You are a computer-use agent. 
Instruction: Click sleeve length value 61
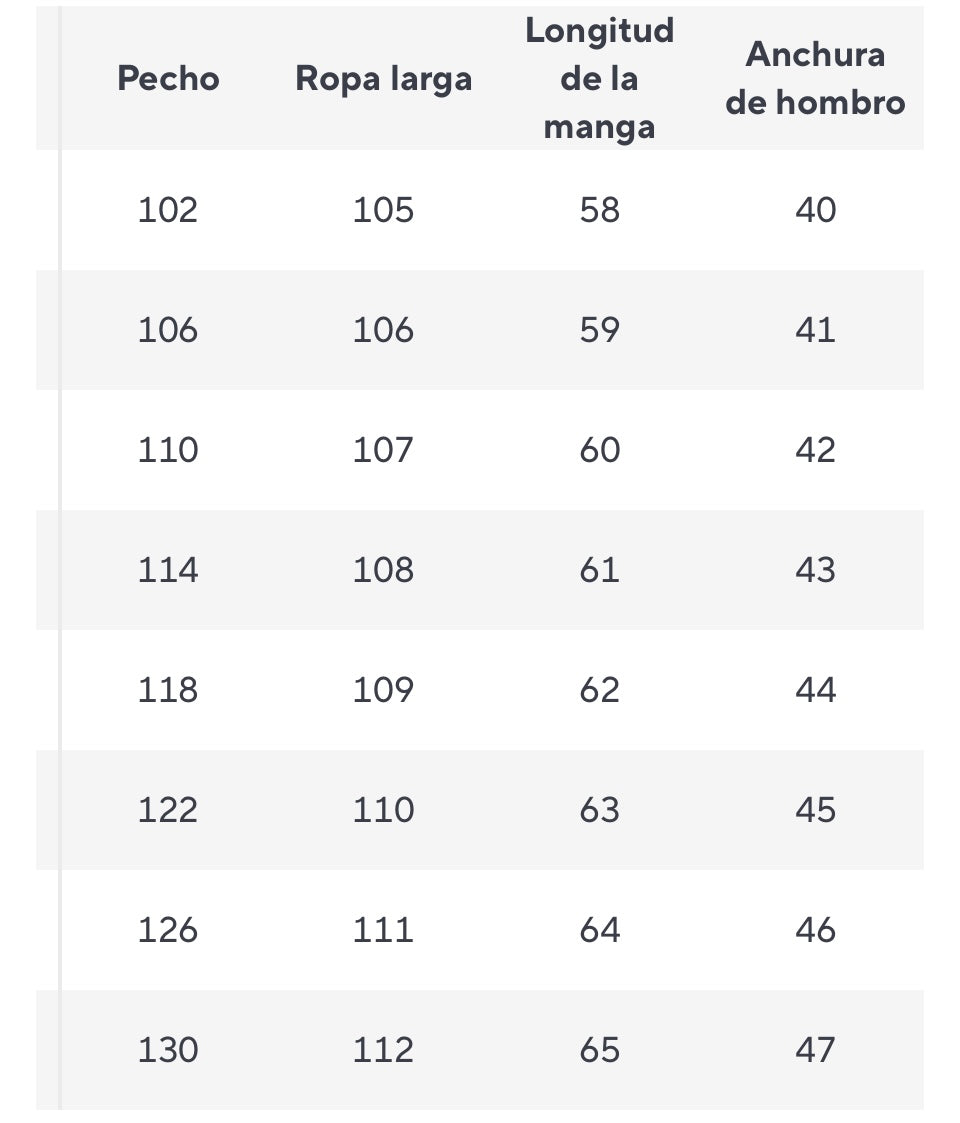coord(600,570)
